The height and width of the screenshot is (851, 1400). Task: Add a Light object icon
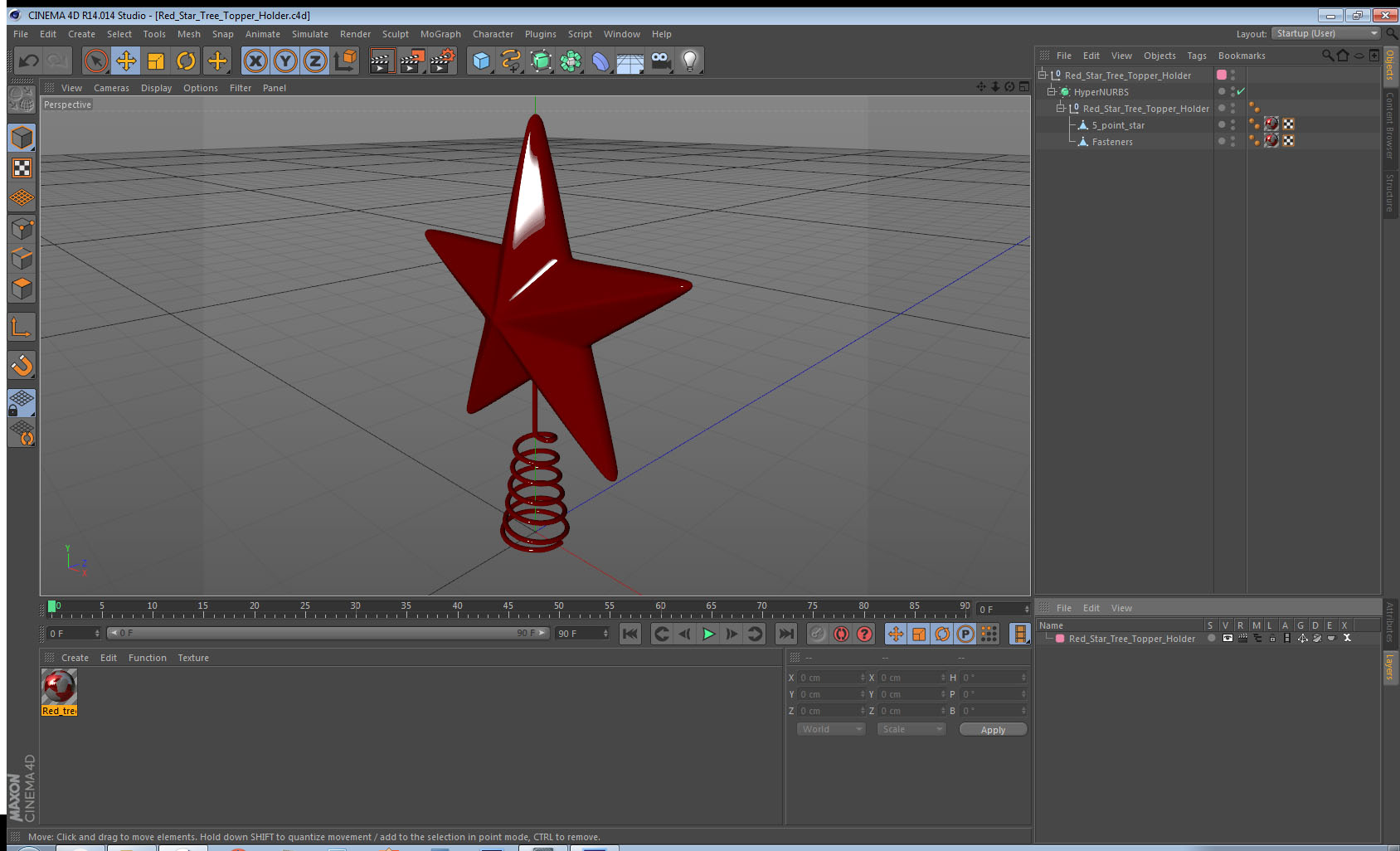(x=690, y=61)
